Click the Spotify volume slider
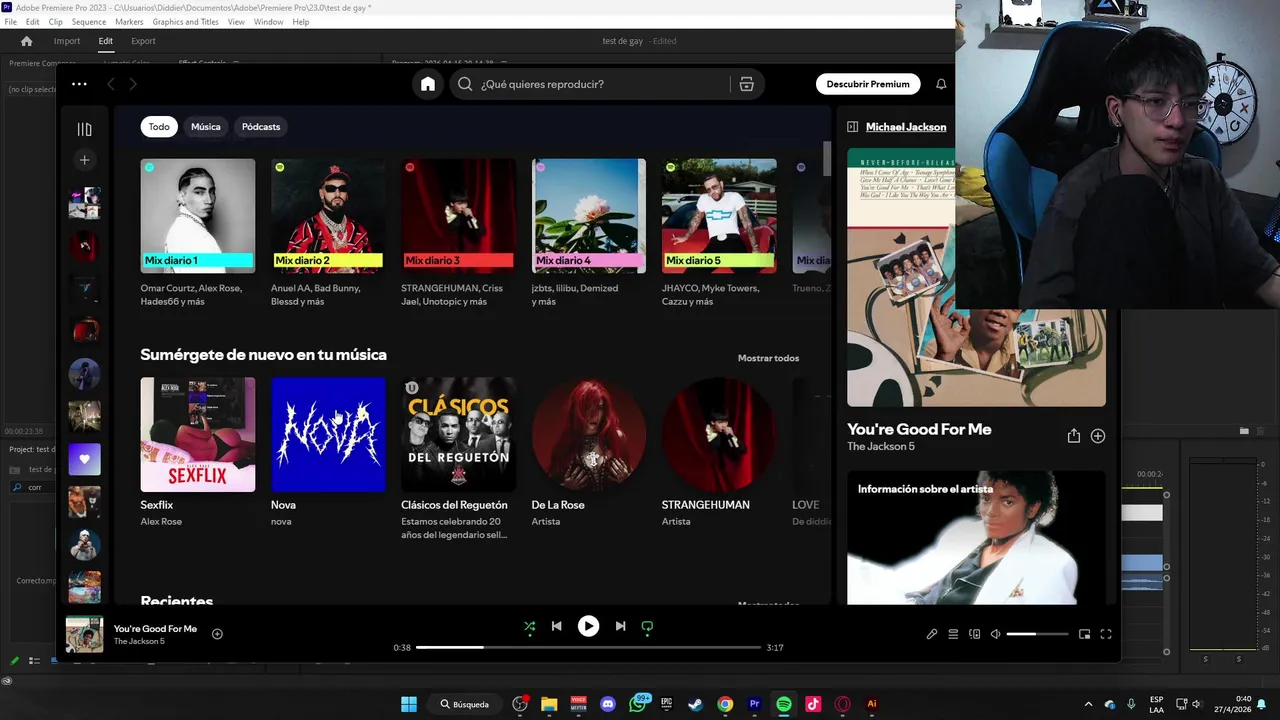This screenshot has width=1280, height=720. [x=1037, y=634]
